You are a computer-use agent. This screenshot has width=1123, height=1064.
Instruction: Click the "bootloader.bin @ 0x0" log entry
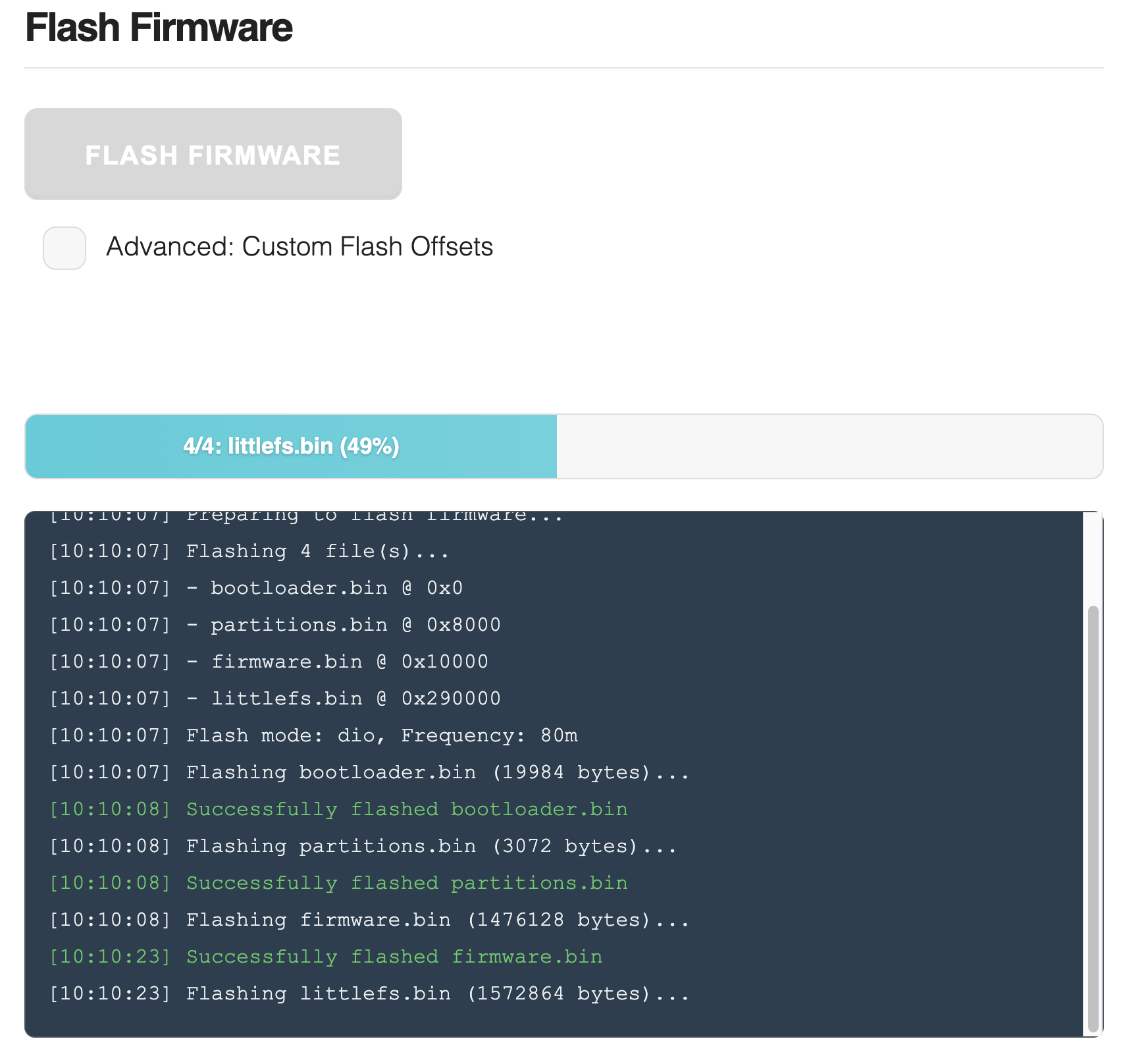(336, 588)
